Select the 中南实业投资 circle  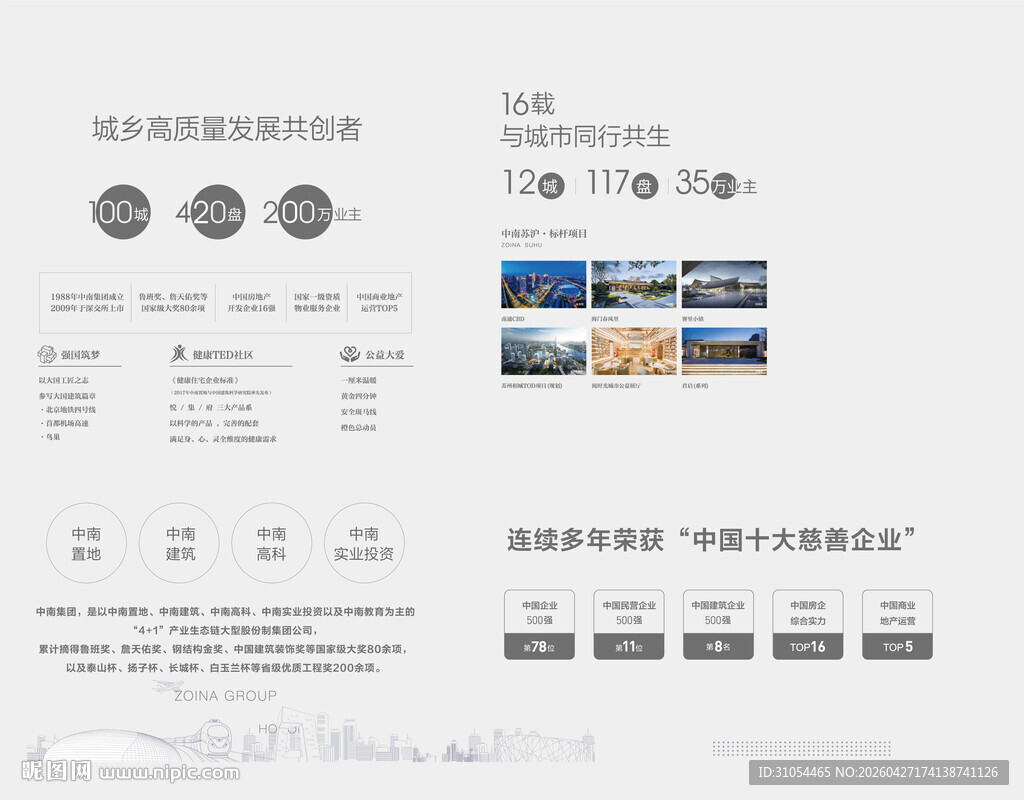[364, 543]
